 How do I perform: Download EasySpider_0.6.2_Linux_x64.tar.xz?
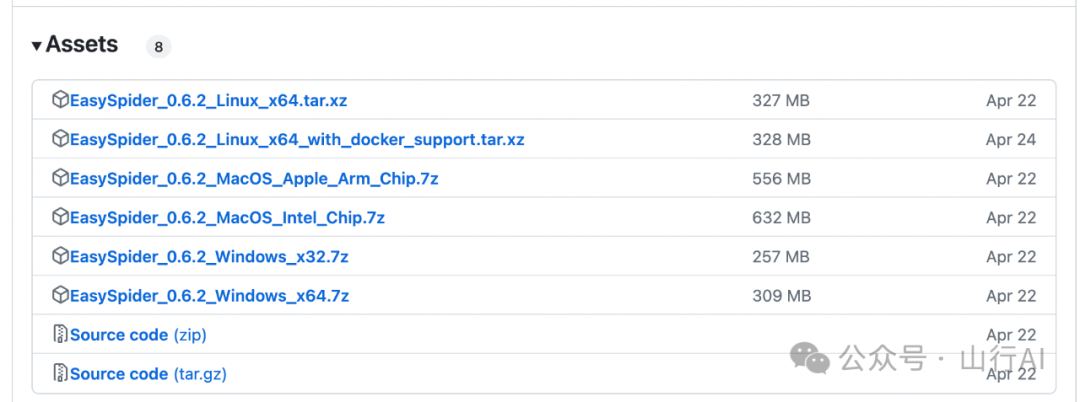pyautogui.click(x=209, y=100)
